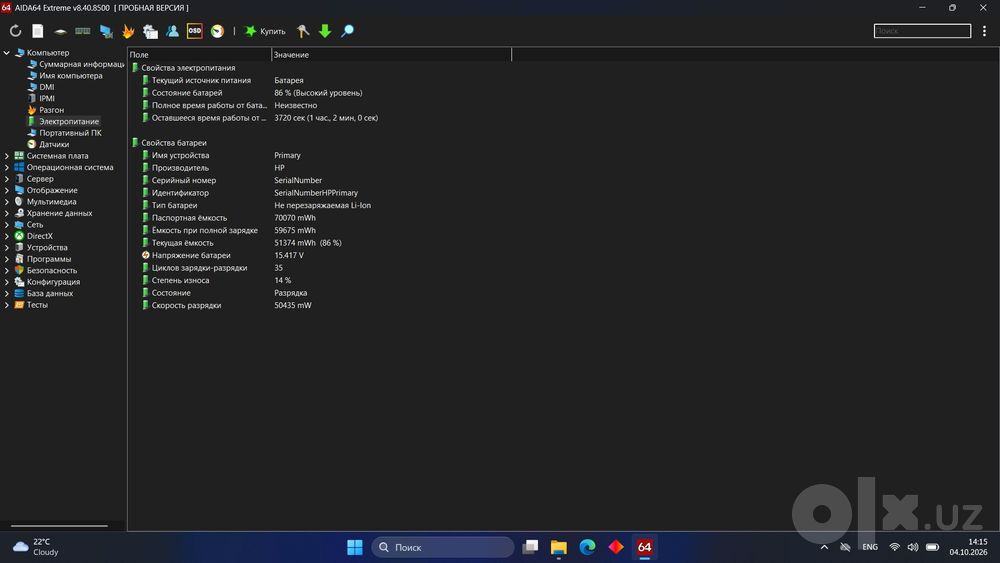The height and width of the screenshot is (563, 1000).
Task: Expand the DirectX node
Action: [x=7, y=237]
